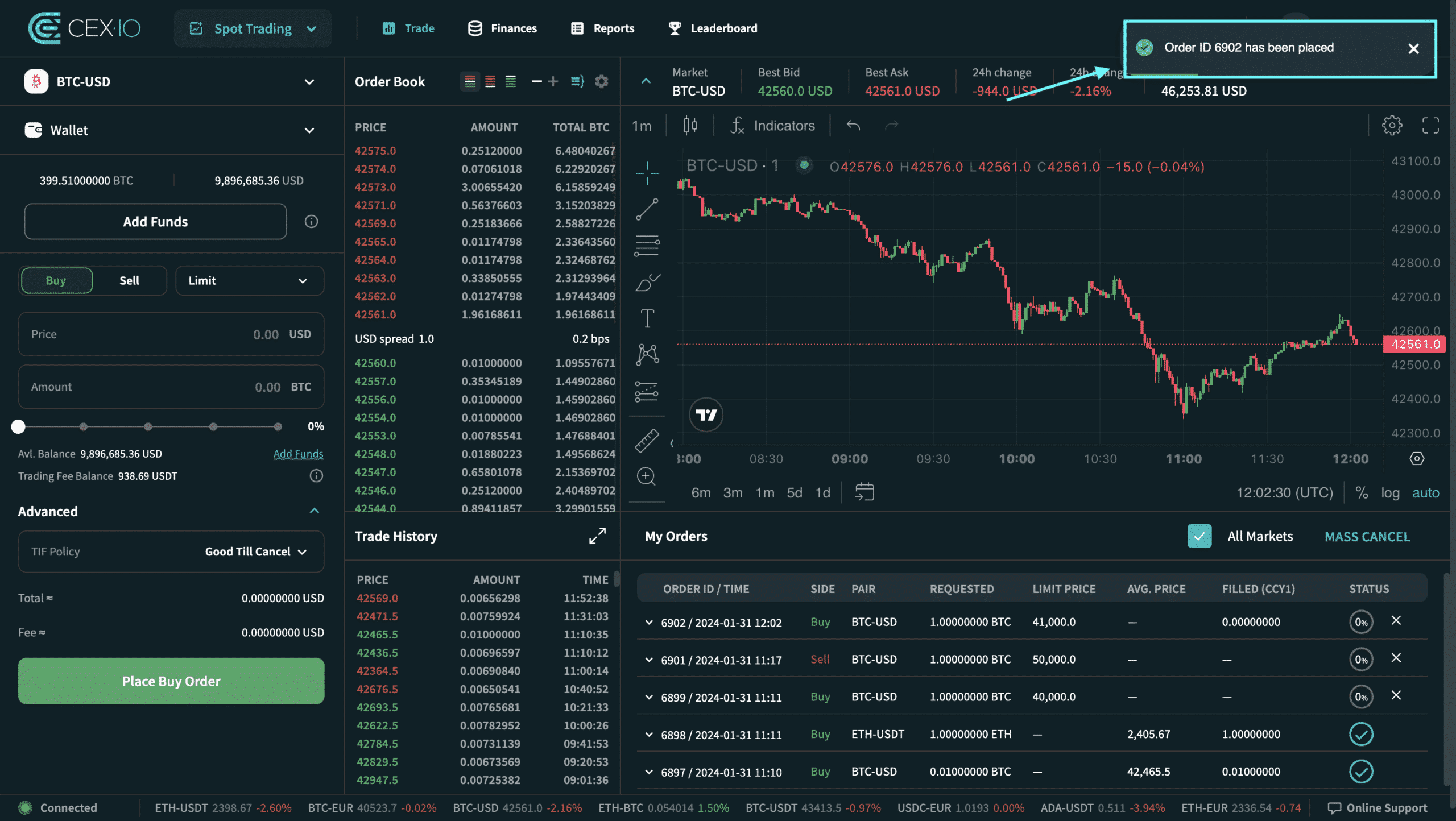Toggle auto price scale

(x=1425, y=492)
